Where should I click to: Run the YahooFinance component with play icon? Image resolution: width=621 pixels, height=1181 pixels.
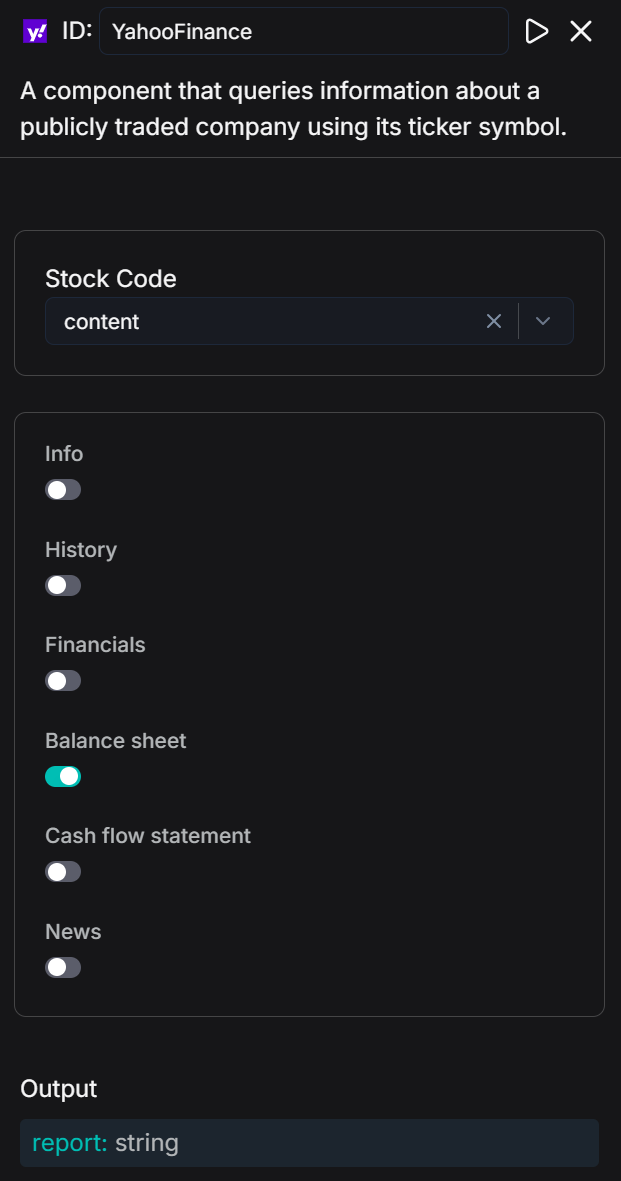[x=537, y=32]
